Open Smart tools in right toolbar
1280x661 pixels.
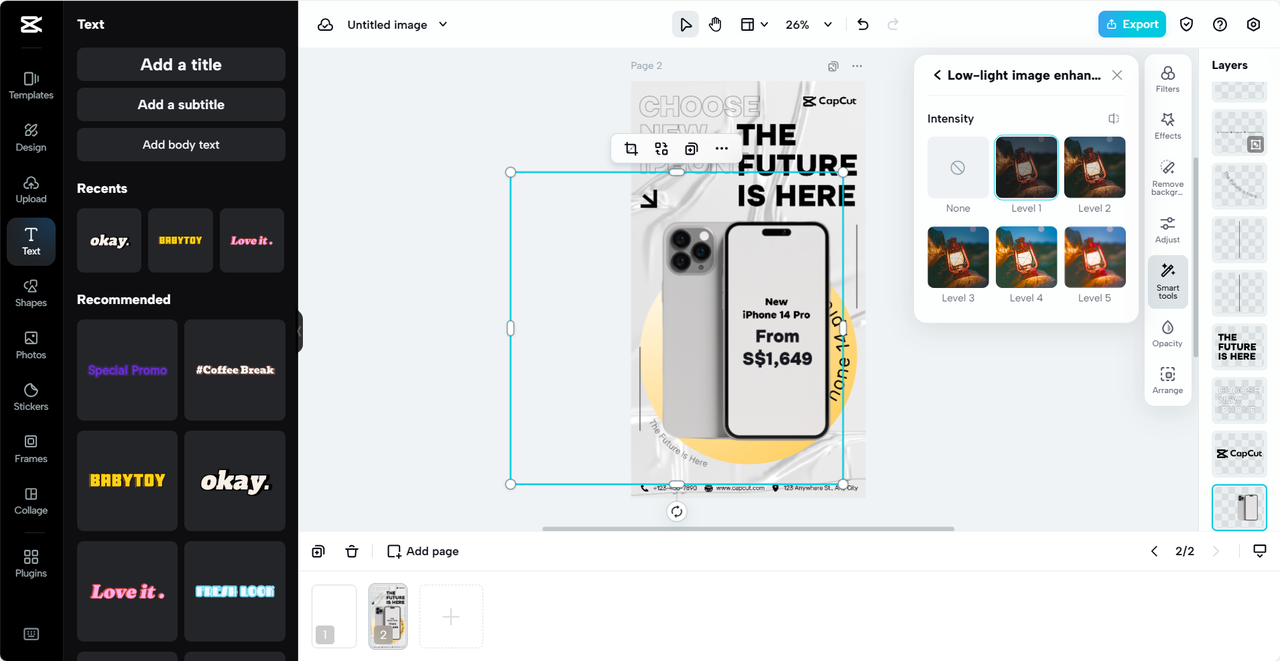1167,282
